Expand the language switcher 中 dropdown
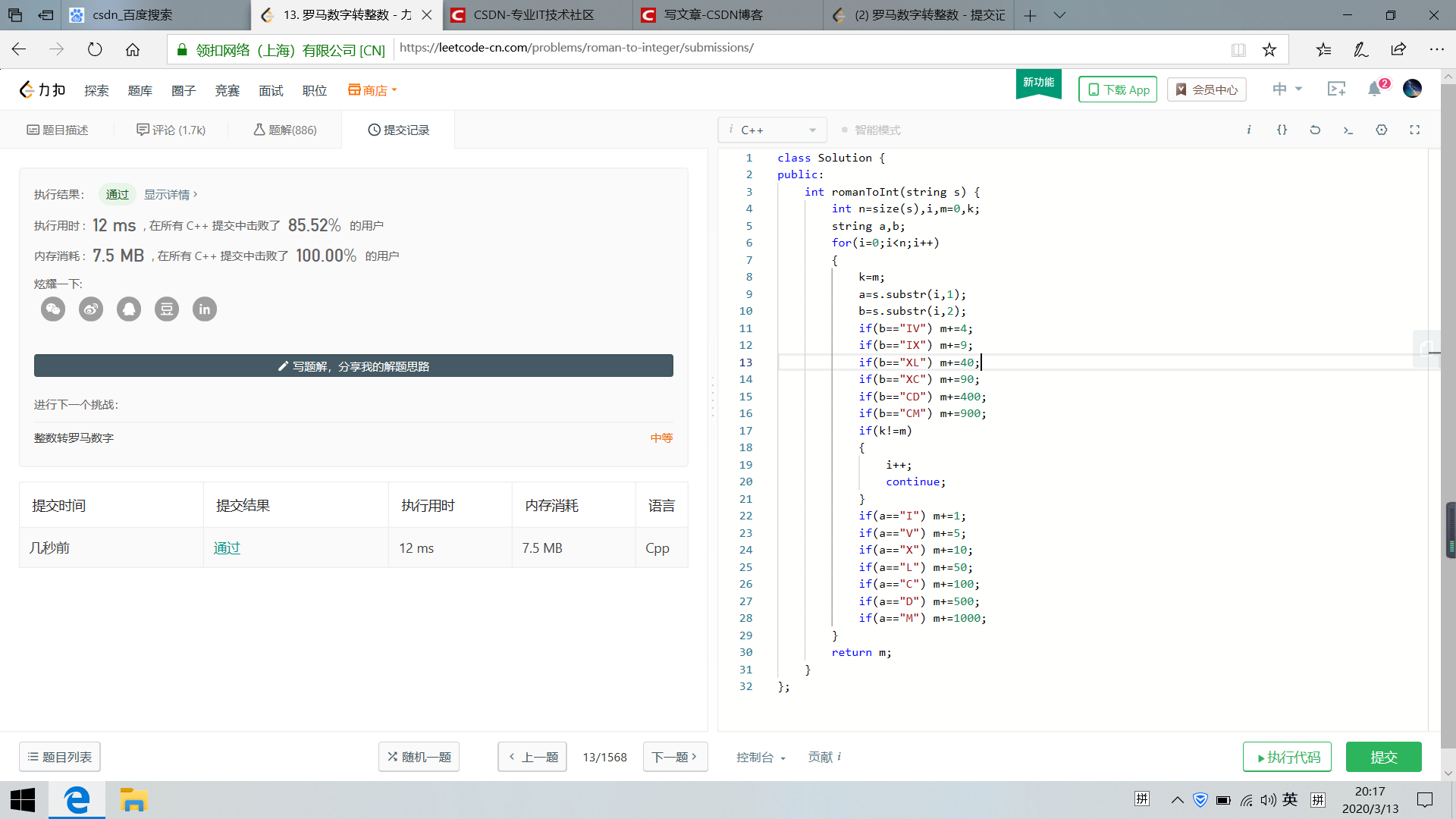 [x=1287, y=89]
